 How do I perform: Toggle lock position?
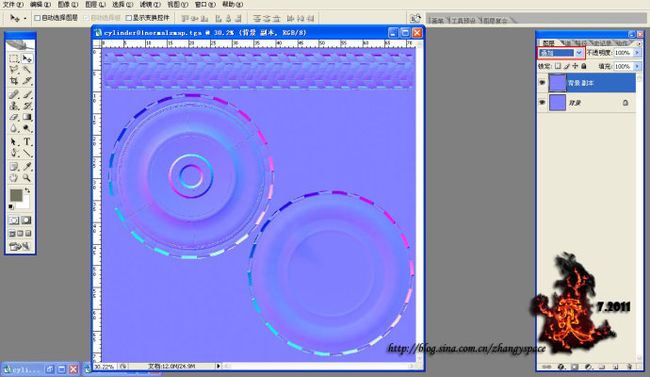pos(575,66)
